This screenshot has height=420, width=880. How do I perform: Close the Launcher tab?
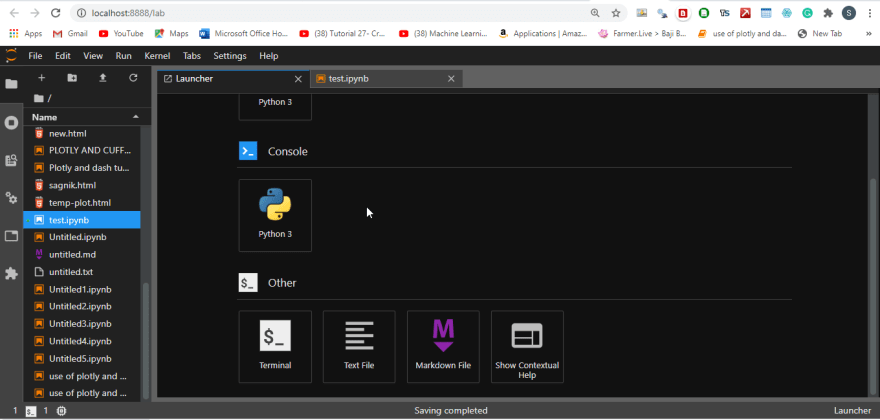click(298, 79)
